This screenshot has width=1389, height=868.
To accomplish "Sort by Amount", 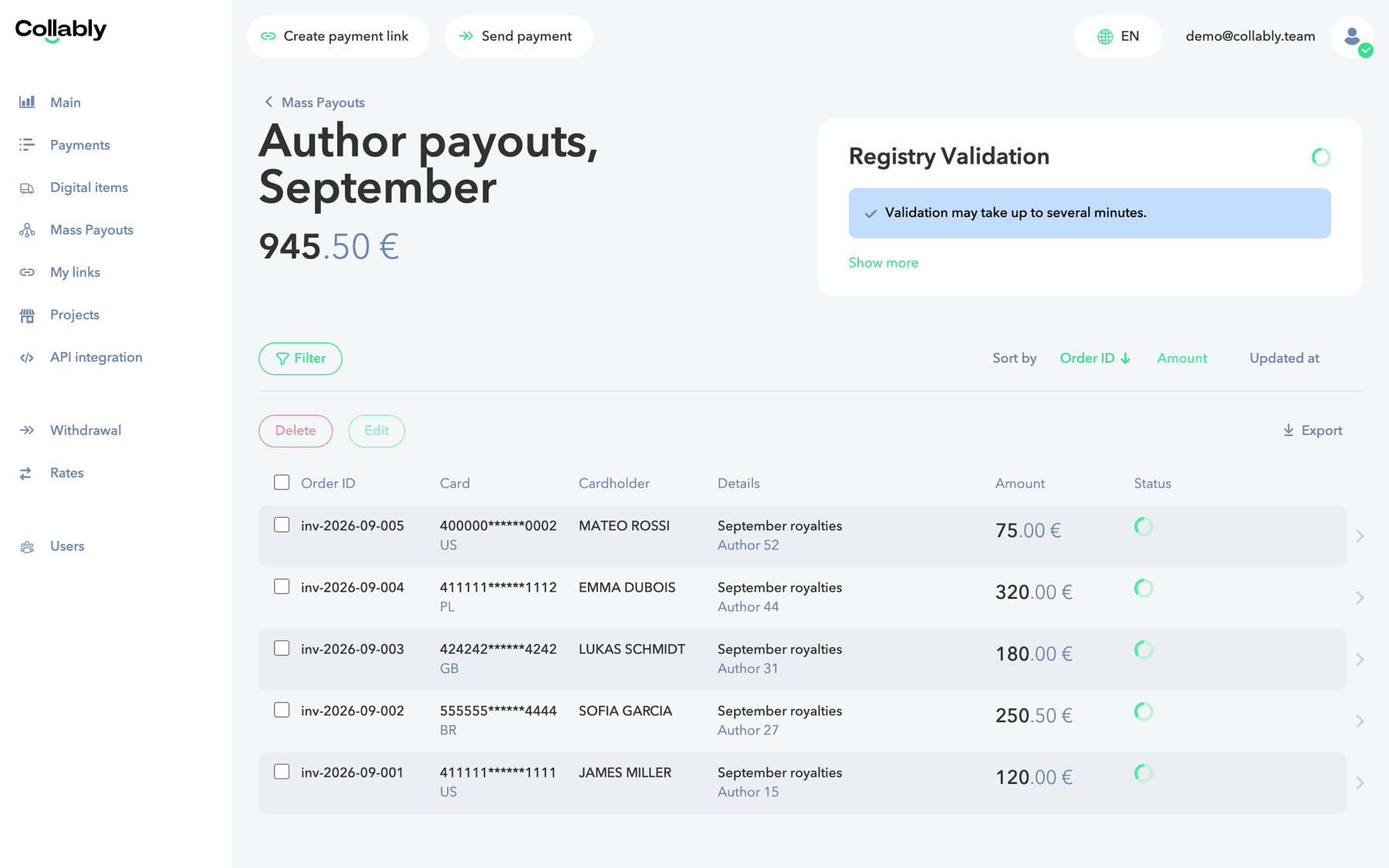I will 1182,358.
